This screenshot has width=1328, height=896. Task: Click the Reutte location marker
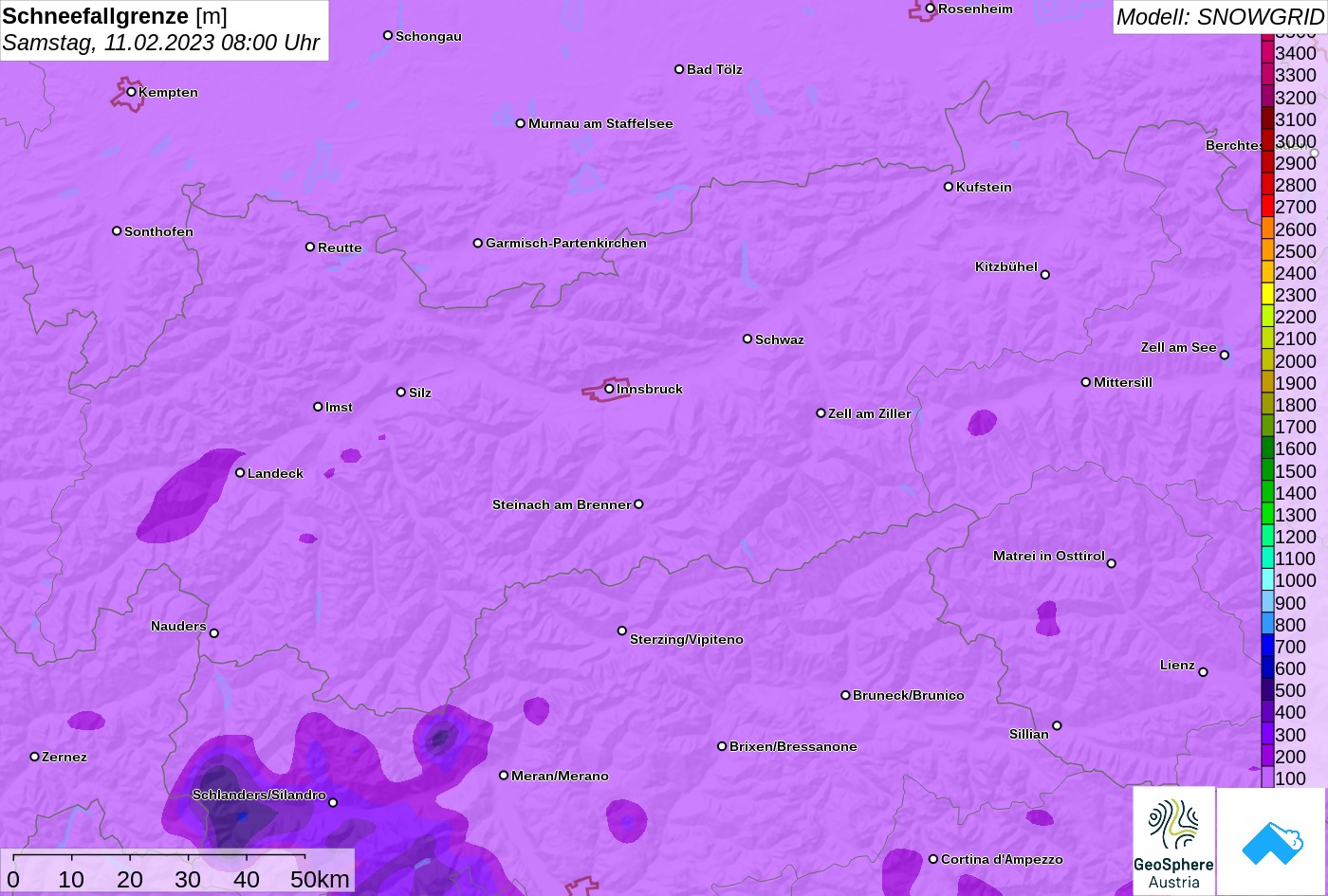coord(310,247)
